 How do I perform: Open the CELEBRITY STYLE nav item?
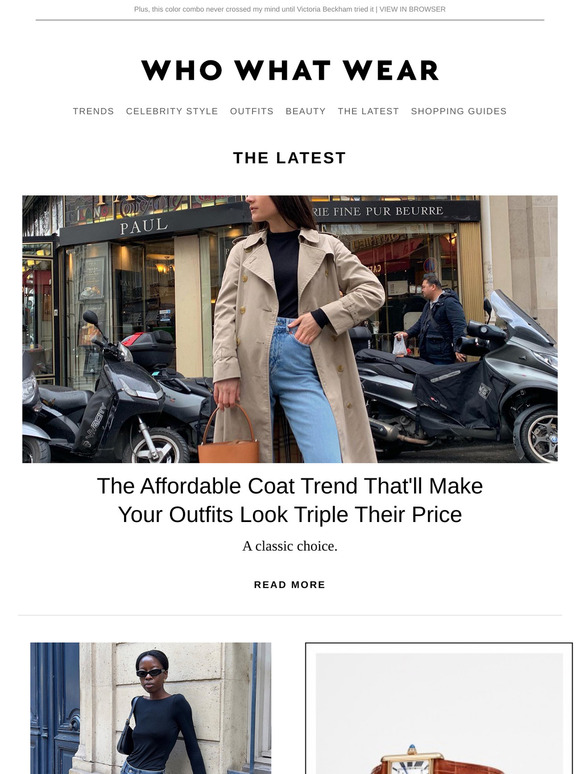pyautogui.click(x=172, y=111)
